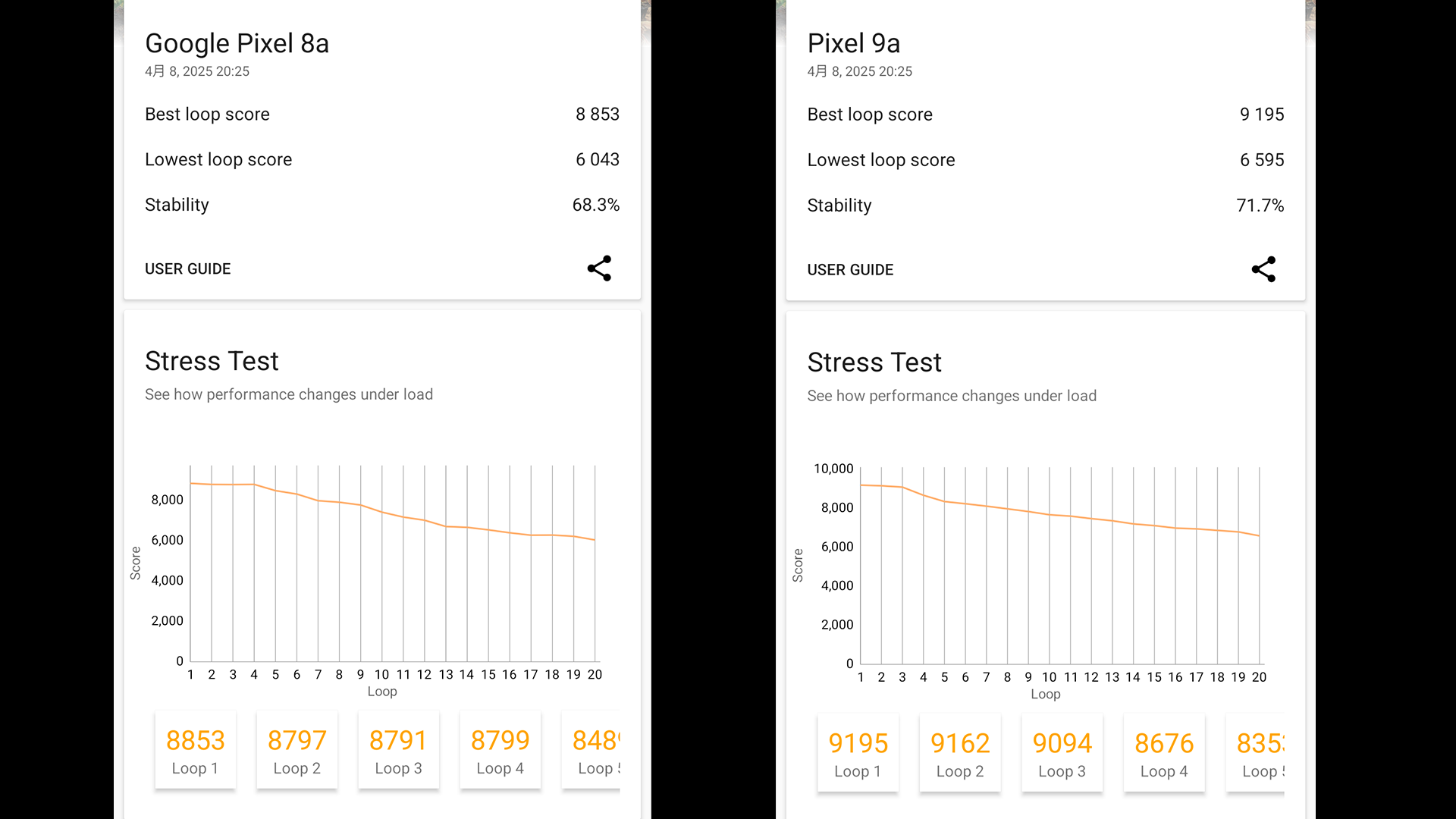Select Loop 3 score 8791 tile
This screenshot has height=819, width=1456.
point(398,751)
